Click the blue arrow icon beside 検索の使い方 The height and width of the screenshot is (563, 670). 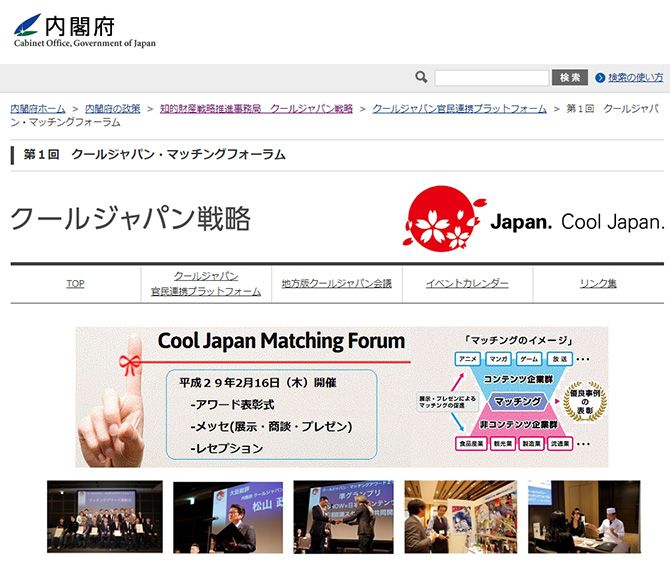coord(600,78)
